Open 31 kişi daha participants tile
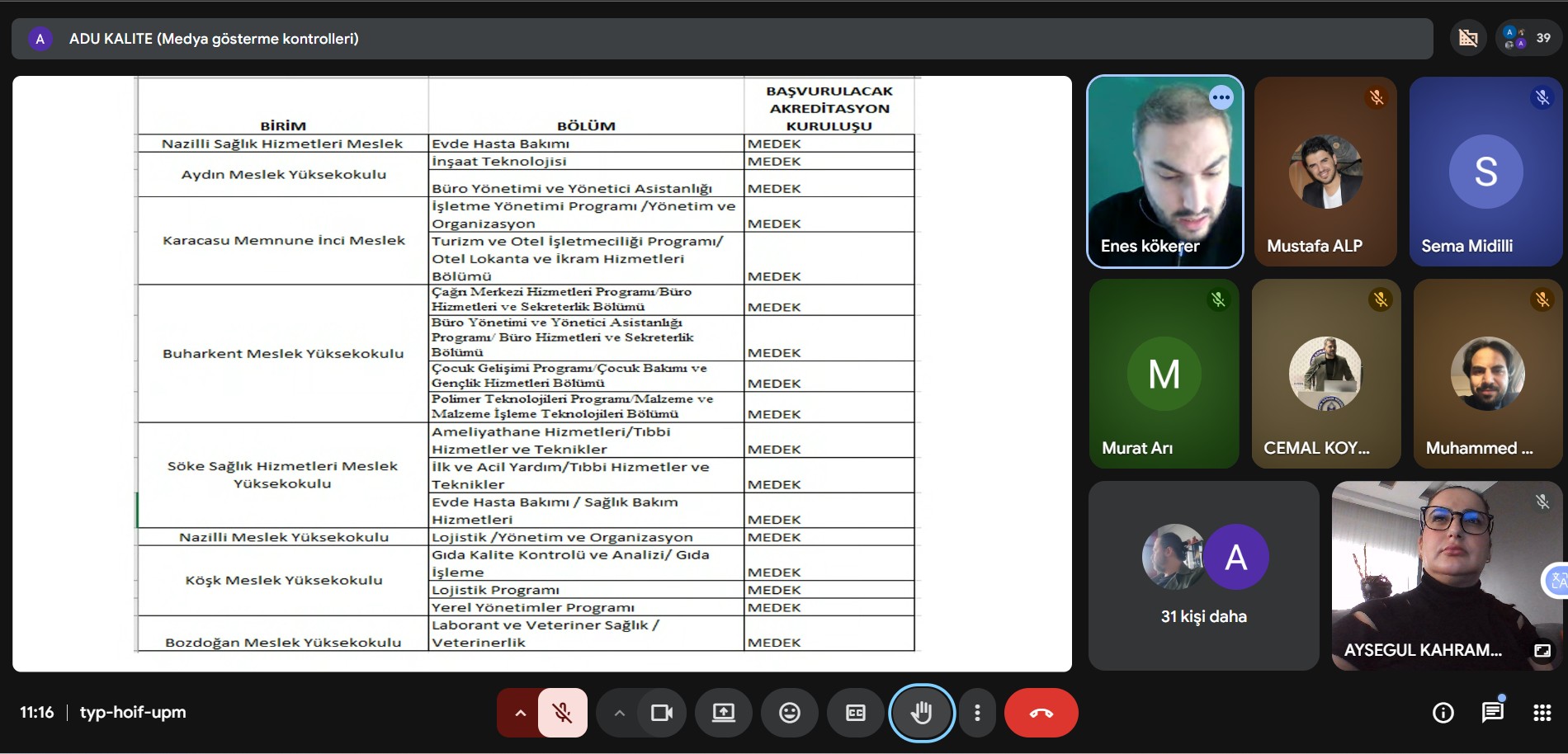 1203,576
